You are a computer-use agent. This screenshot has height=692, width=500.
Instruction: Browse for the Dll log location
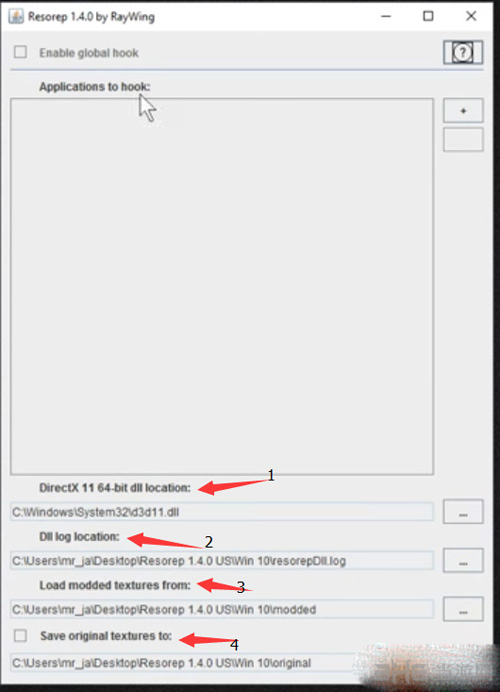click(x=463, y=560)
